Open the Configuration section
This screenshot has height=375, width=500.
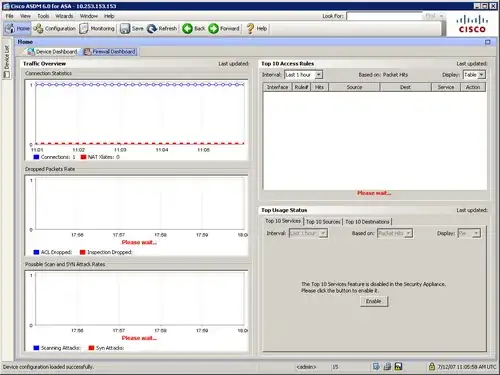[55, 29]
